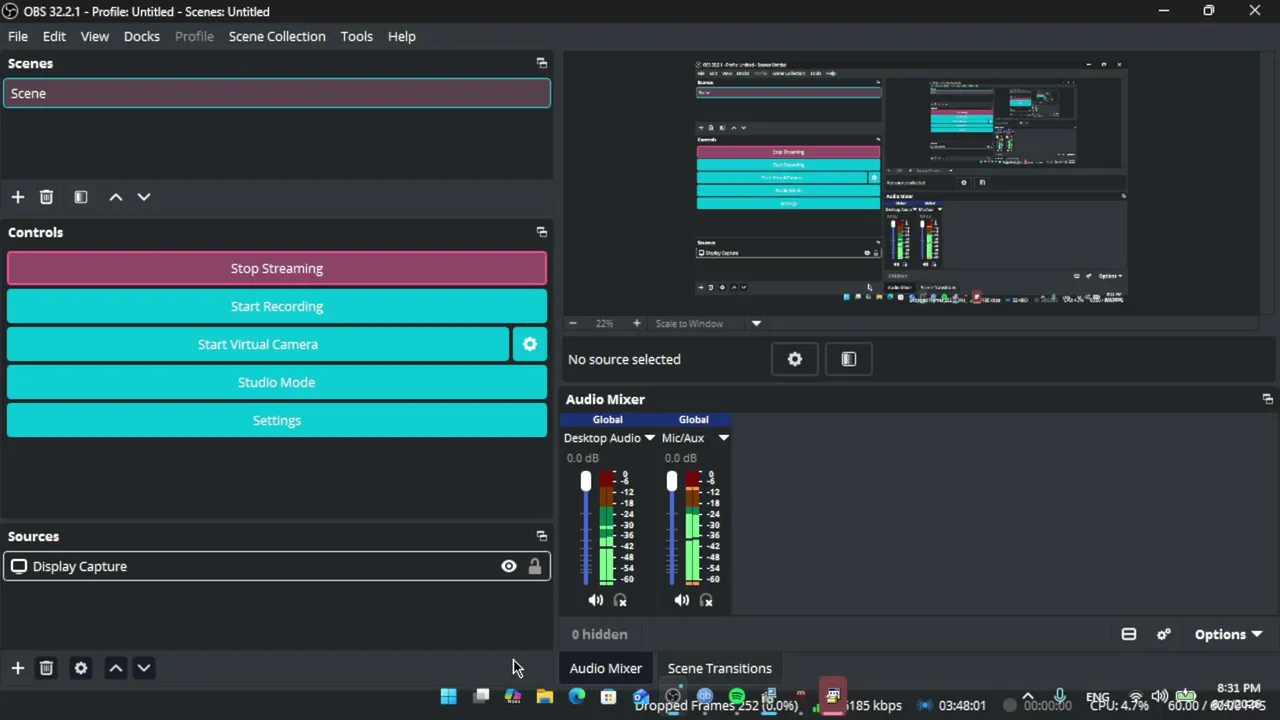Mute the Desktop Audio channel
The image size is (1280, 720).
coord(596,600)
